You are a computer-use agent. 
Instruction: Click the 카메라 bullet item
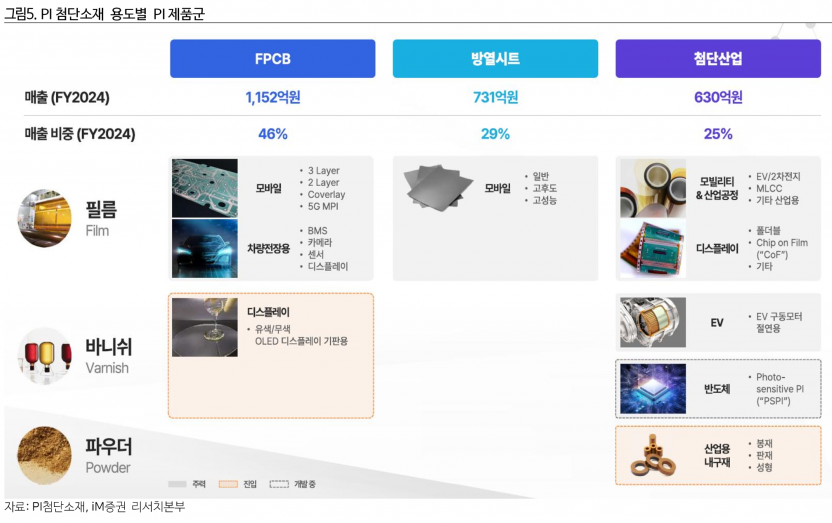(320, 242)
